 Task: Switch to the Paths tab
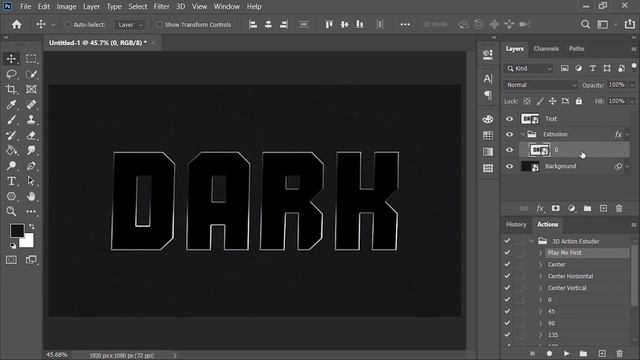click(x=576, y=49)
